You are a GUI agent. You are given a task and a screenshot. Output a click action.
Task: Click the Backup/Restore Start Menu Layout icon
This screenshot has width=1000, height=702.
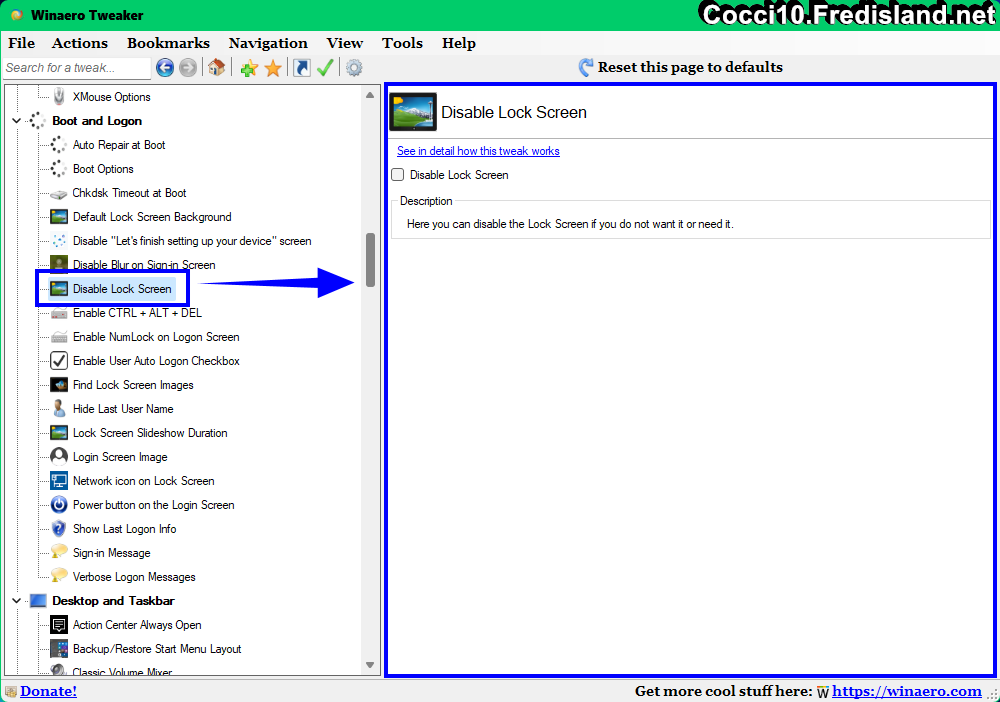[x=59, y=649]
